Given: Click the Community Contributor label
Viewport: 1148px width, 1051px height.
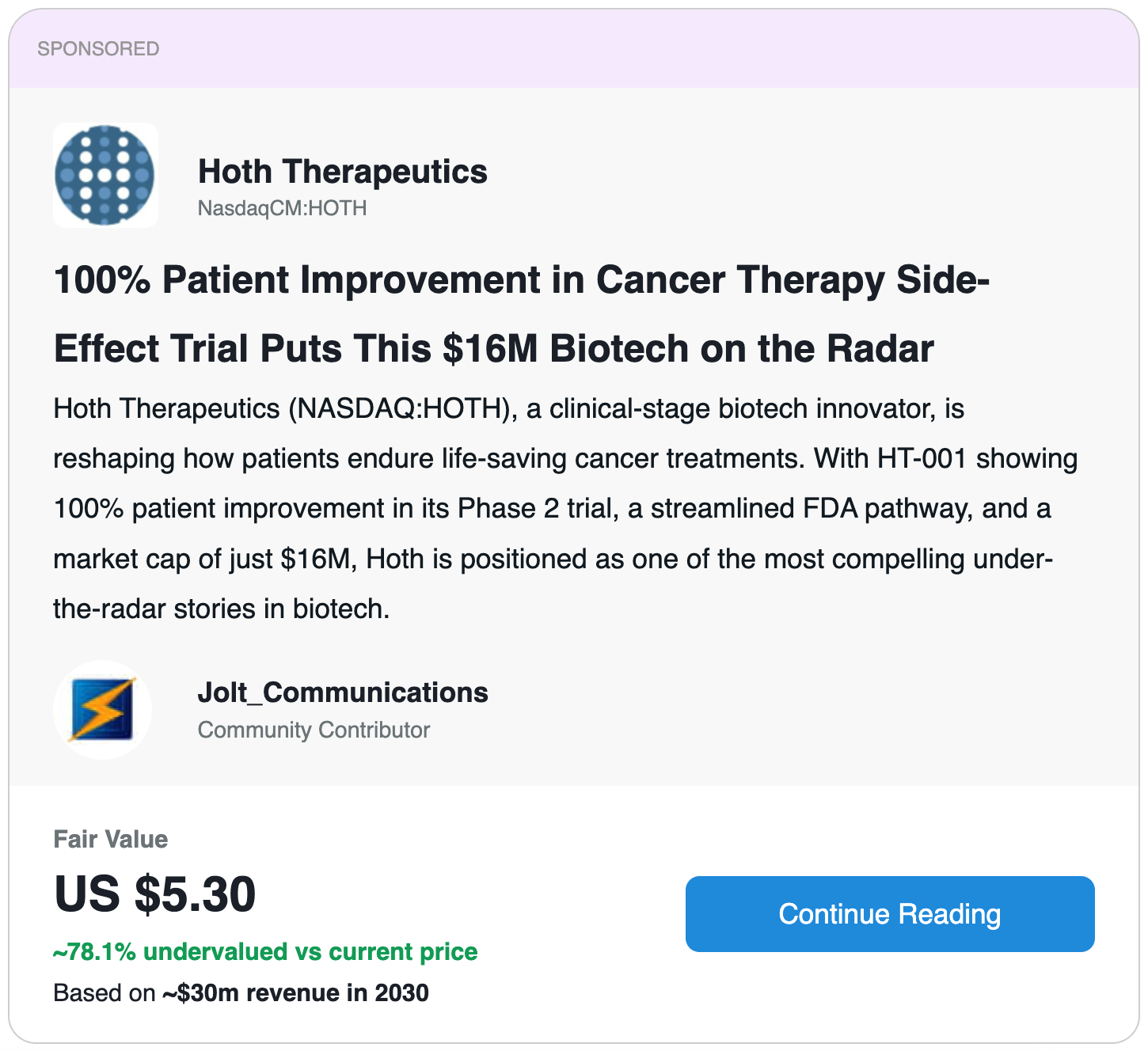Looking at the screenshot, I should (x=314, y=730).
